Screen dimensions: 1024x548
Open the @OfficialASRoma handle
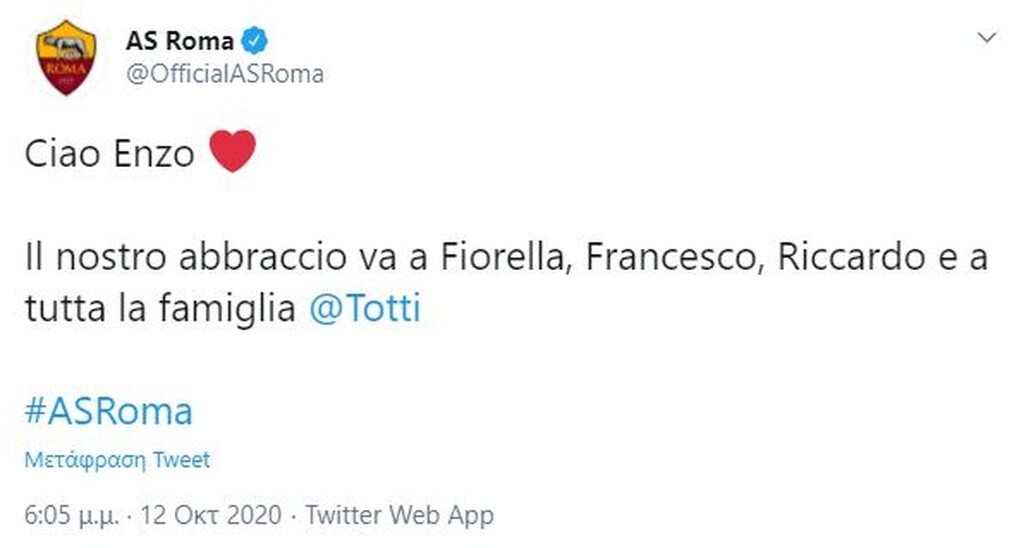pyautogui.click(x=224, y=74)
